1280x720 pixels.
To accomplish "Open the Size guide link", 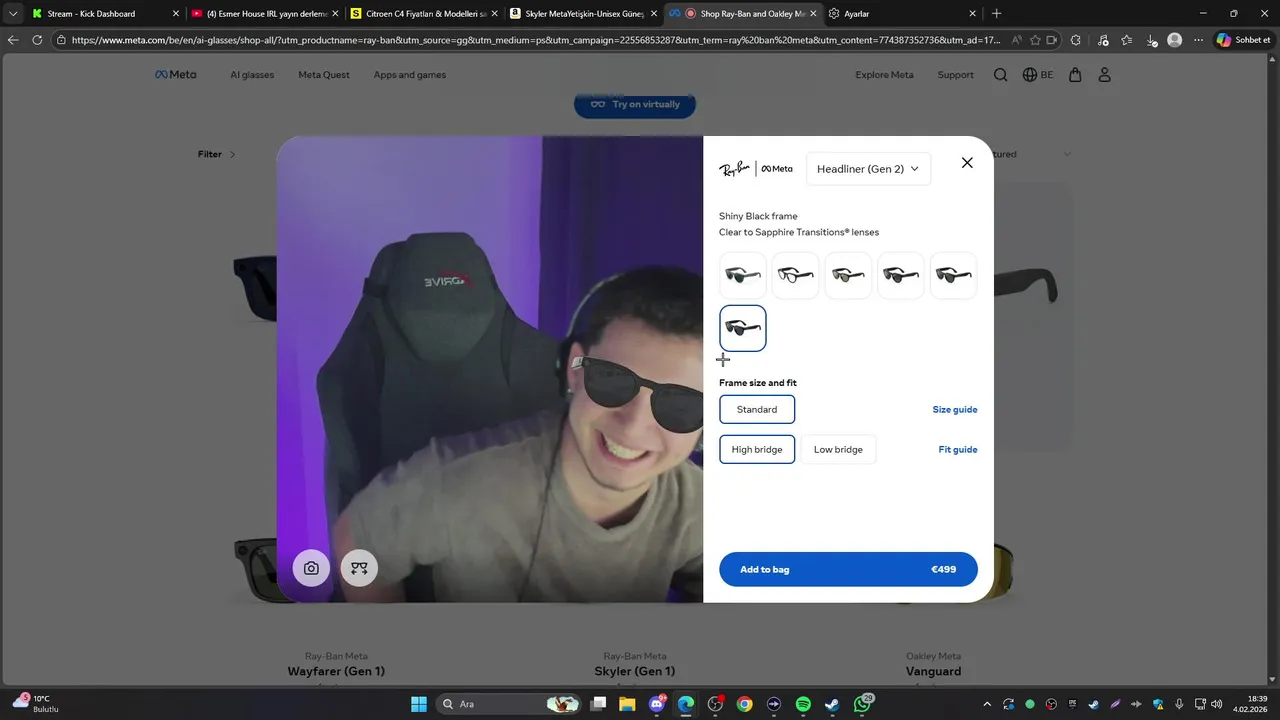I will [x=955, y=409].
